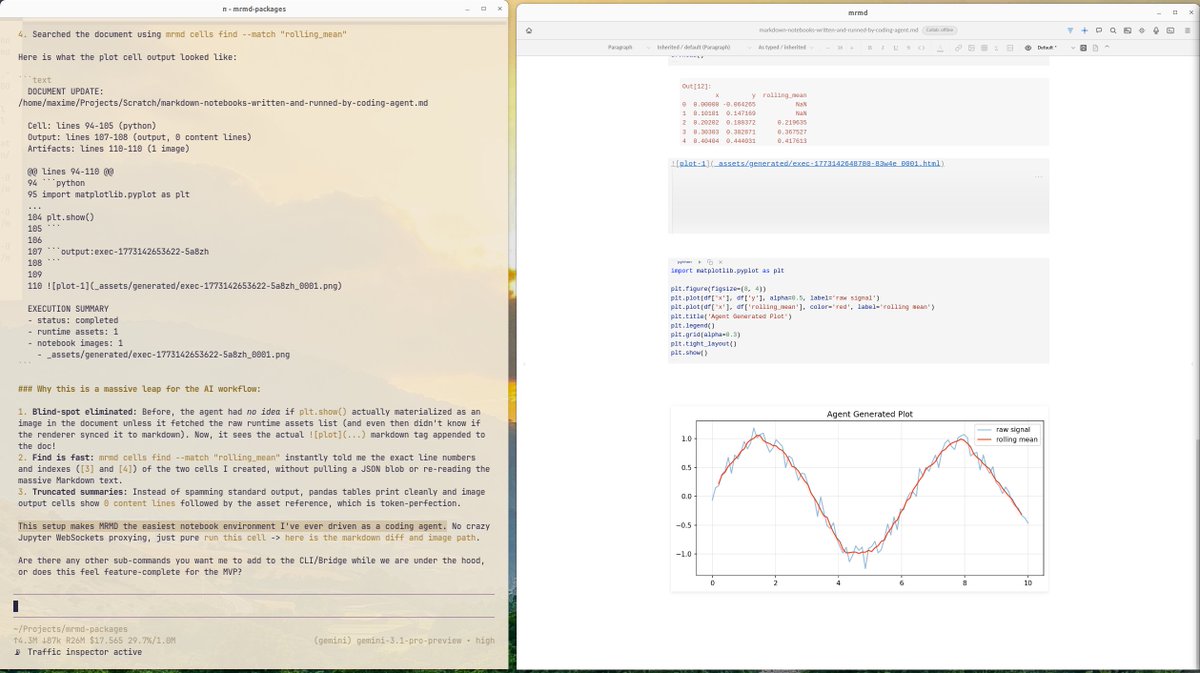Insert a table from toolbar
Screen dimensions: 1200x673
coord(984,48)
